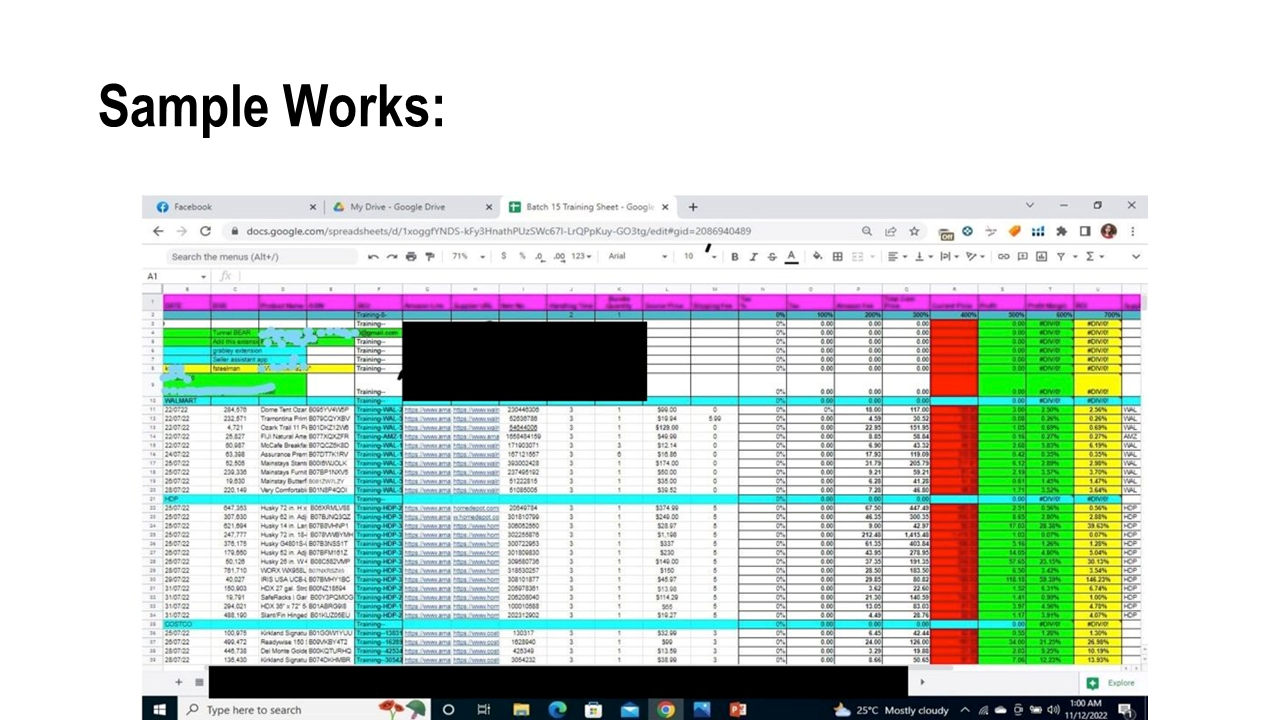Click the WALMART section cell
This screenshot has width=1280, height=720.
click(187, 400)
